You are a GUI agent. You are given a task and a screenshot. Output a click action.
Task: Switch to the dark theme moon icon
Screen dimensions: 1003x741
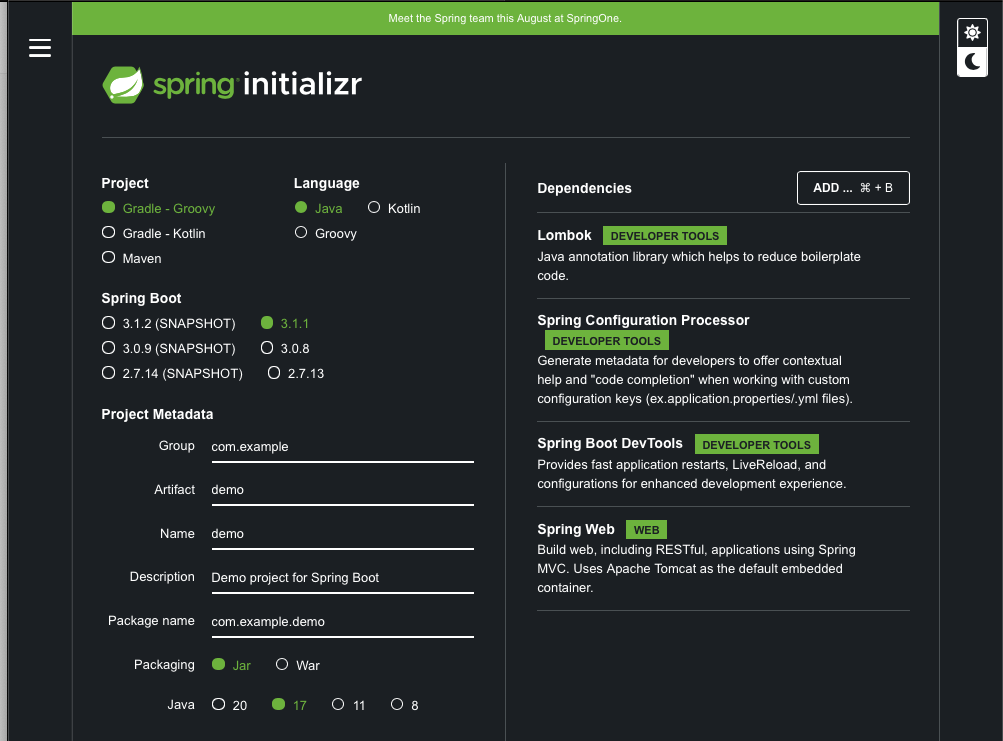pyautogui.click(x=972, y=62)
